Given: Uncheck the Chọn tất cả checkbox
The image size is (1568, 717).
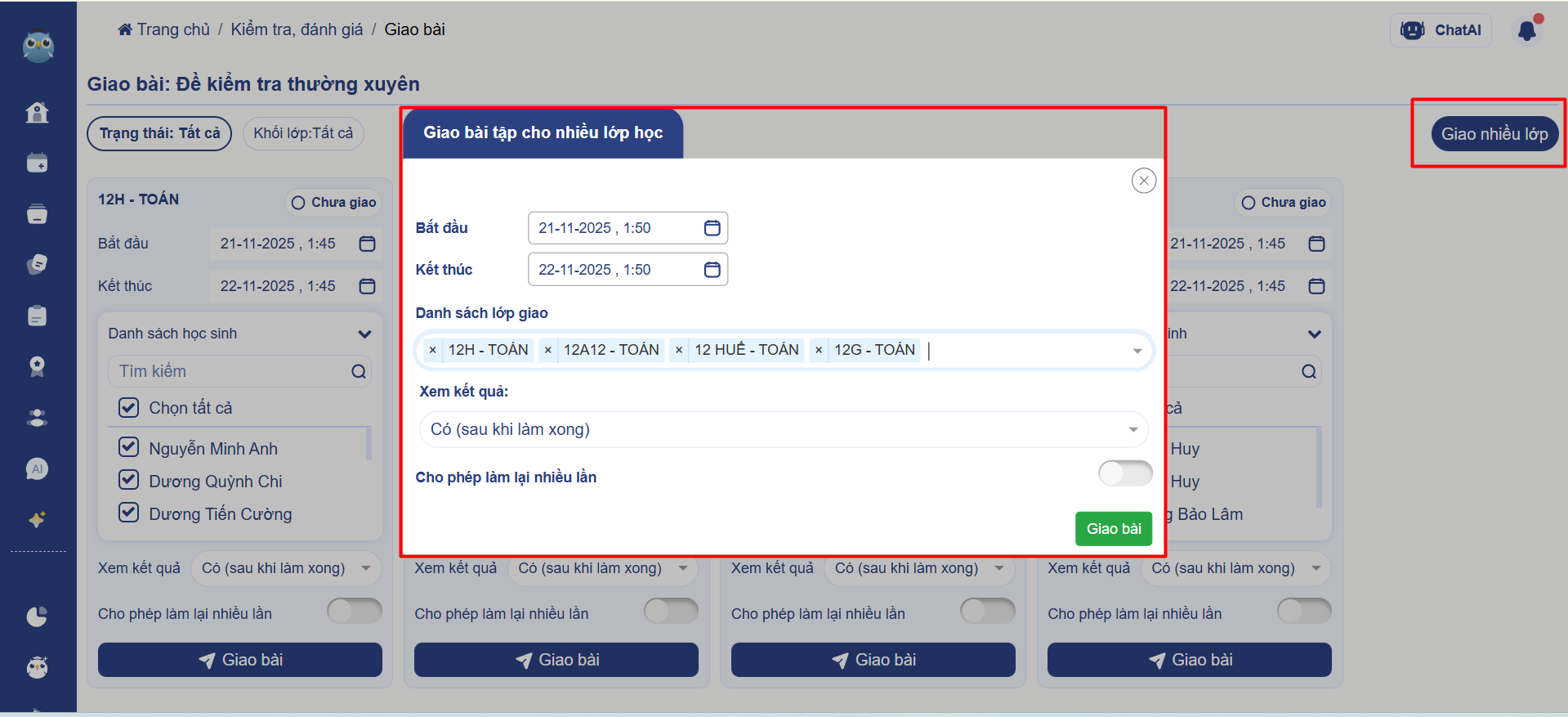Looking at the screenshot, I should (129, 407).
